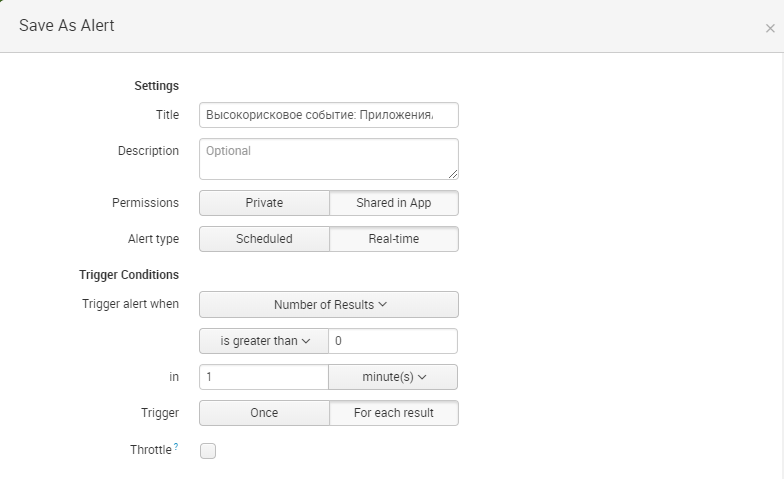Click the resize handle of Description box
Screen dimensions: 784x479
click(453, 174)
